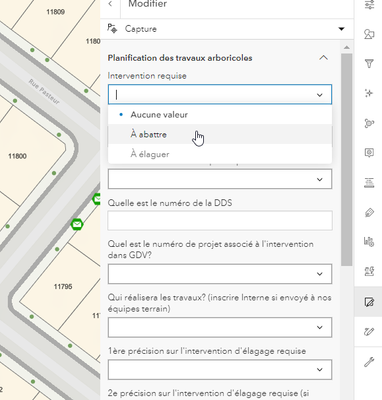
Task: Click the form scrollbar up arrow
Action: click(x=347, y=48)
